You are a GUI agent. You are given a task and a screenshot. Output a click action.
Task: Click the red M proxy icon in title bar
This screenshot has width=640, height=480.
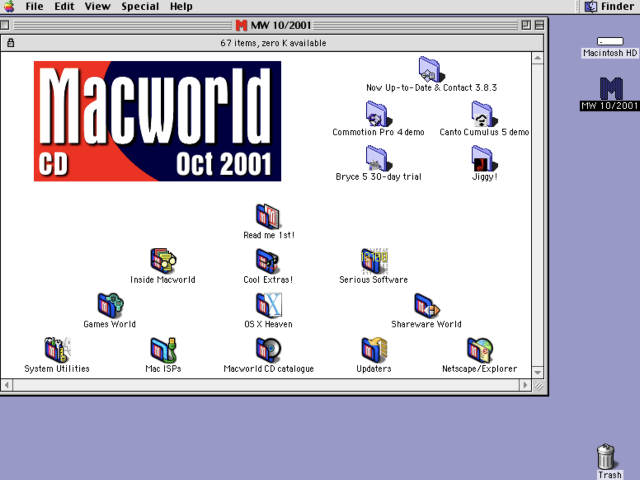point(241,25)
